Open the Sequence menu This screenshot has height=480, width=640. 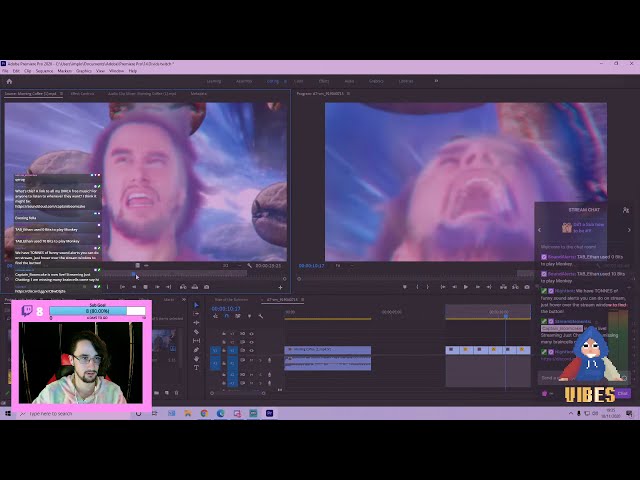(x=44, y=71)
